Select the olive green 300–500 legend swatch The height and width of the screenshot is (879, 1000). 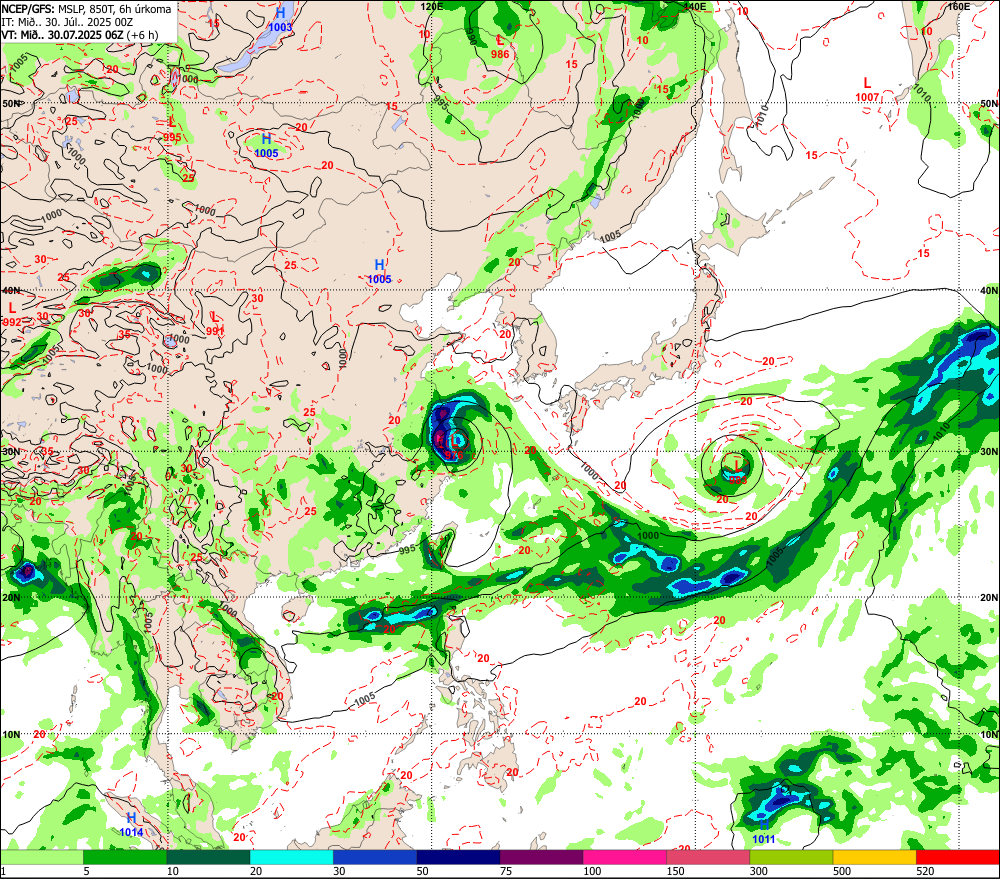coord(791,857)
